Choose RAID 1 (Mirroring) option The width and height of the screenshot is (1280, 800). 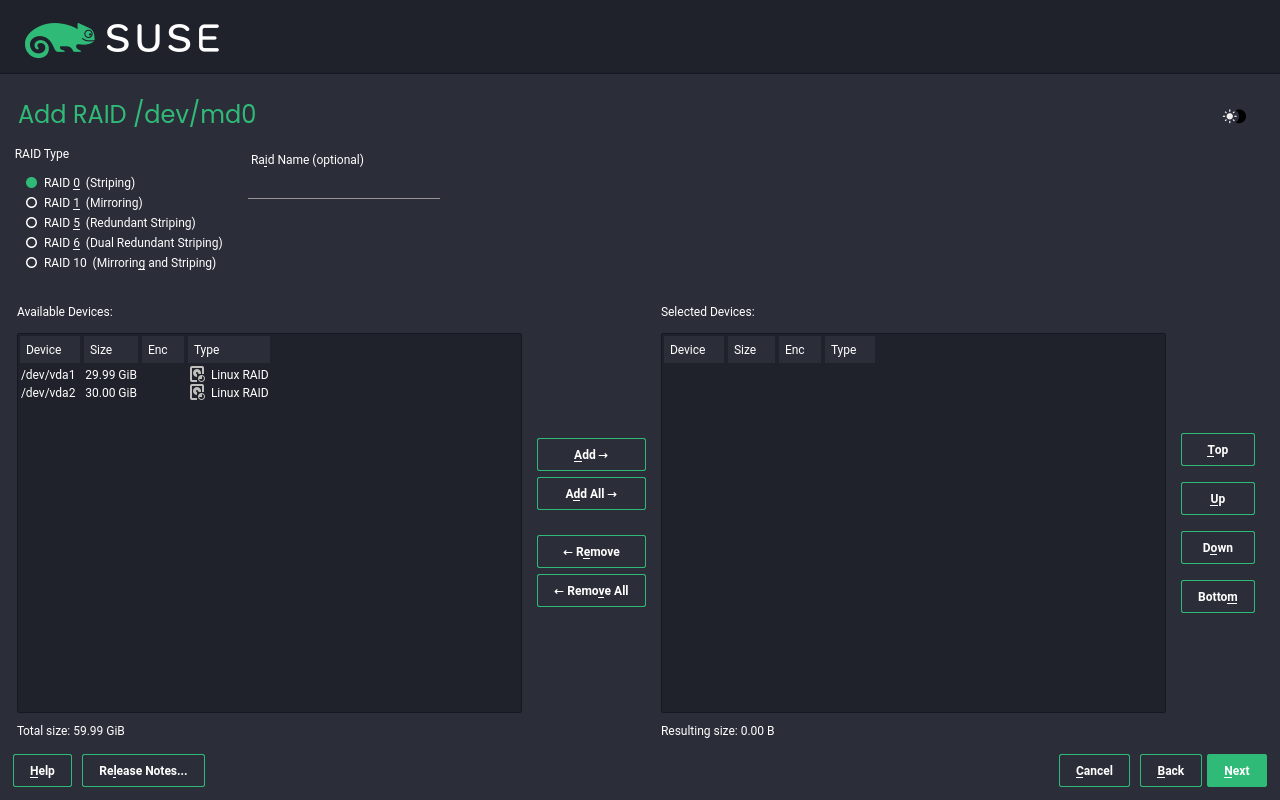pyautogui.click(x=32, y=203)
